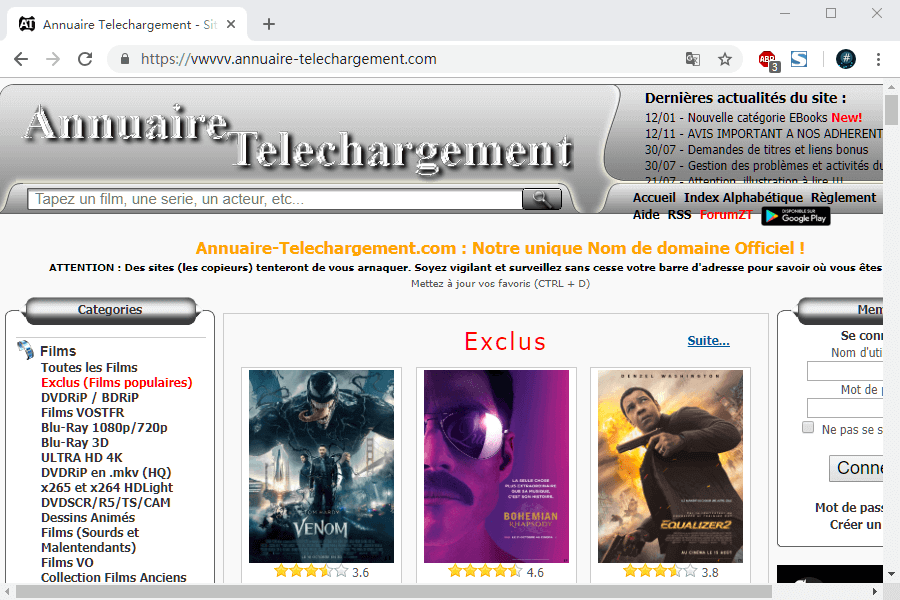Click the Google Translate icon
This screenshot has height=600, width=900.
click(x=693, y=59)
